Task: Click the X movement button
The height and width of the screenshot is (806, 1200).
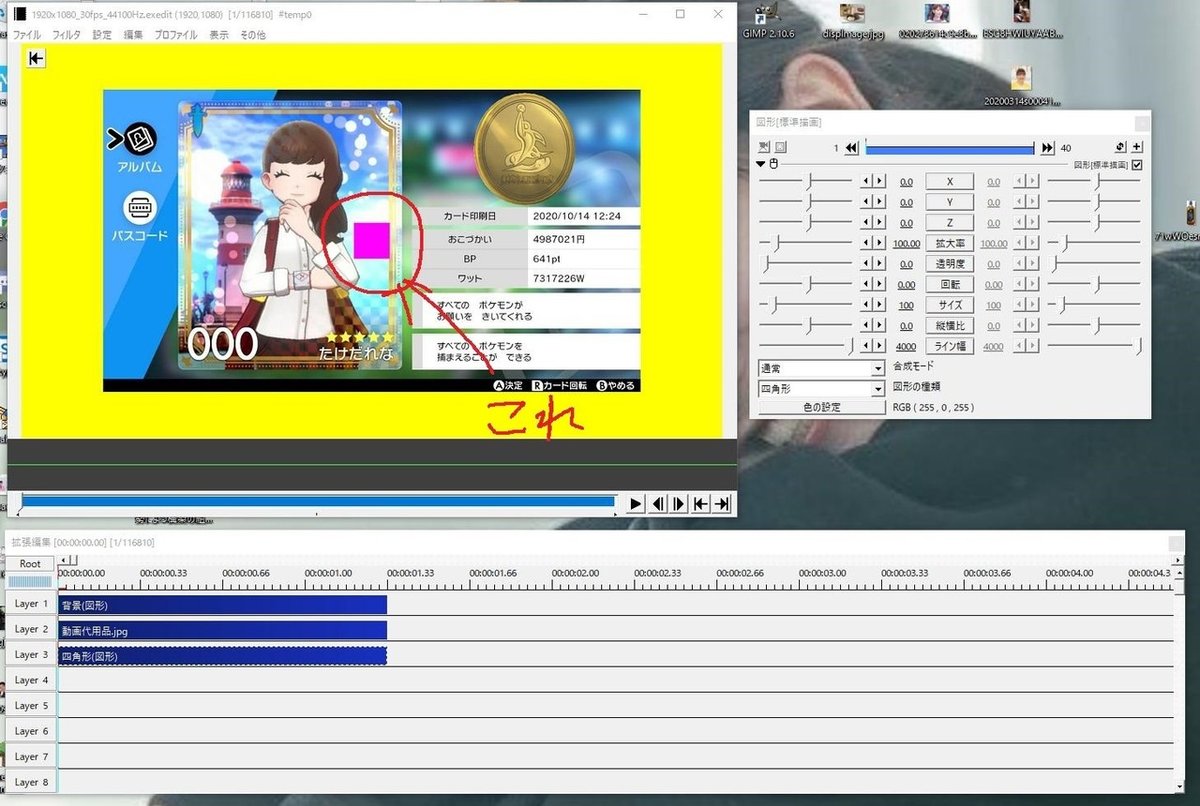Action: [950, 181]
